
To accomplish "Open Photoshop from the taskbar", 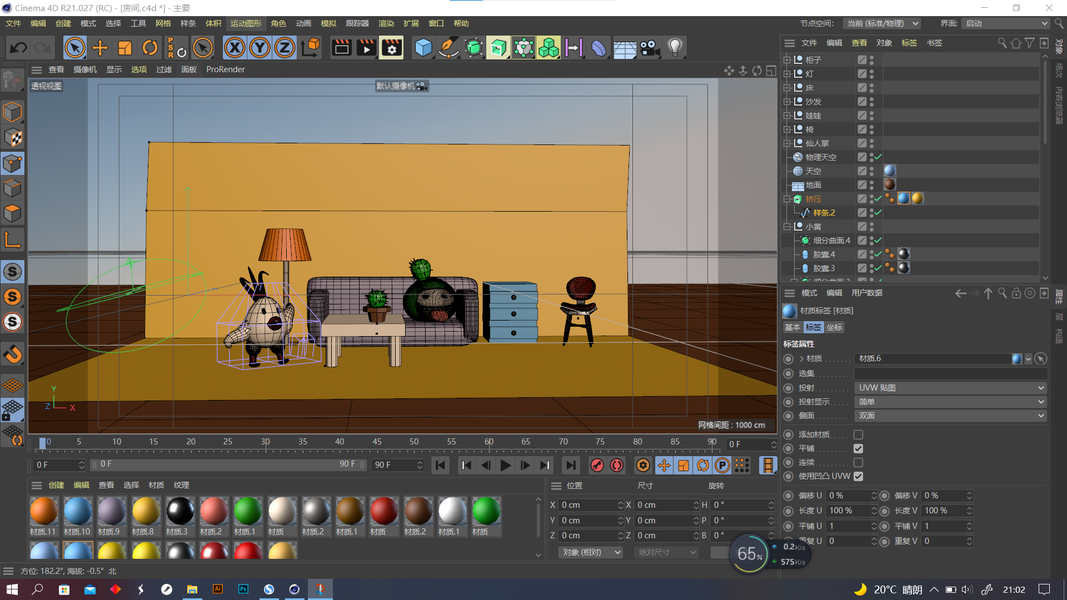I will pyautogui.click(x=243, y=589).
